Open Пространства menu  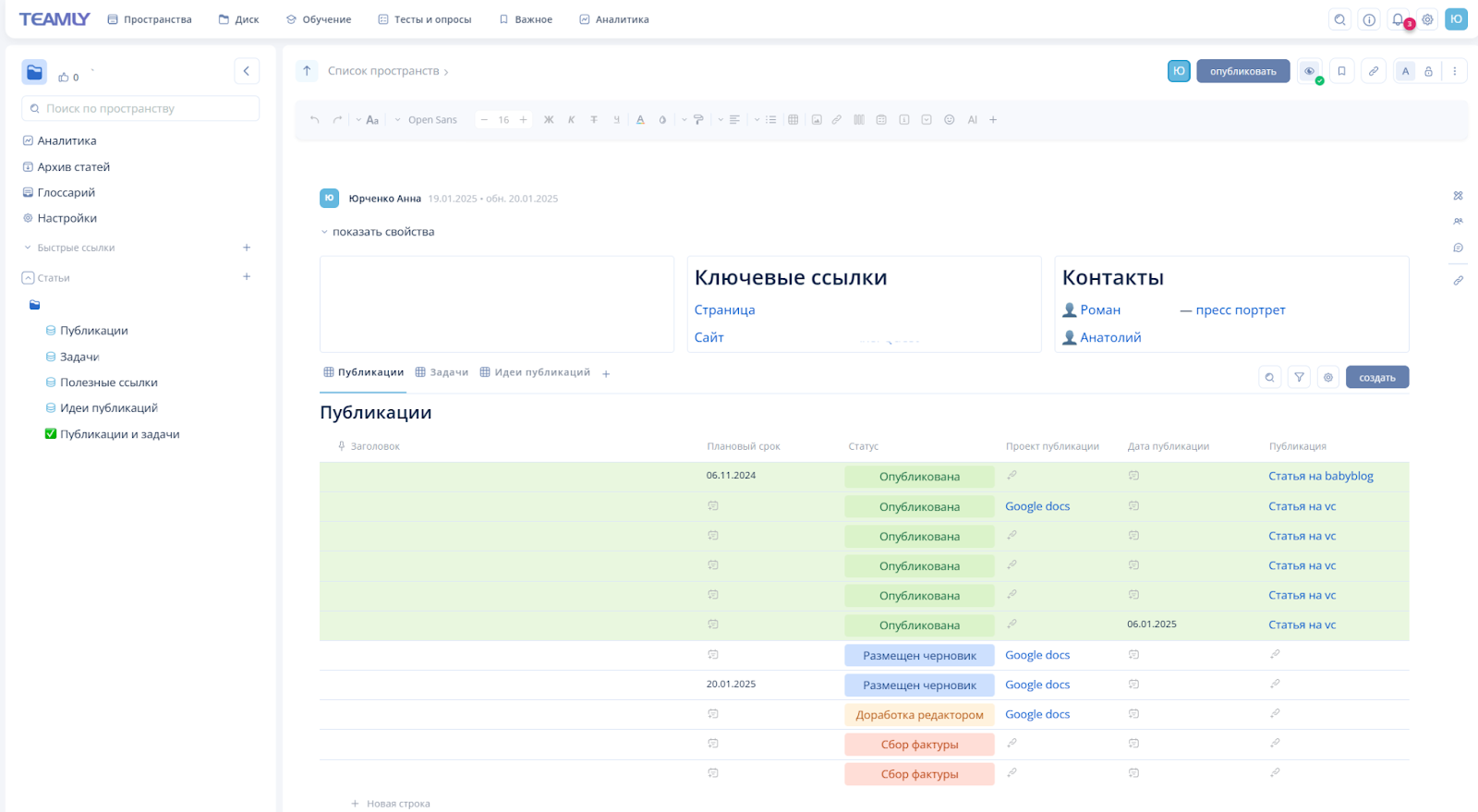pos(150,19)
